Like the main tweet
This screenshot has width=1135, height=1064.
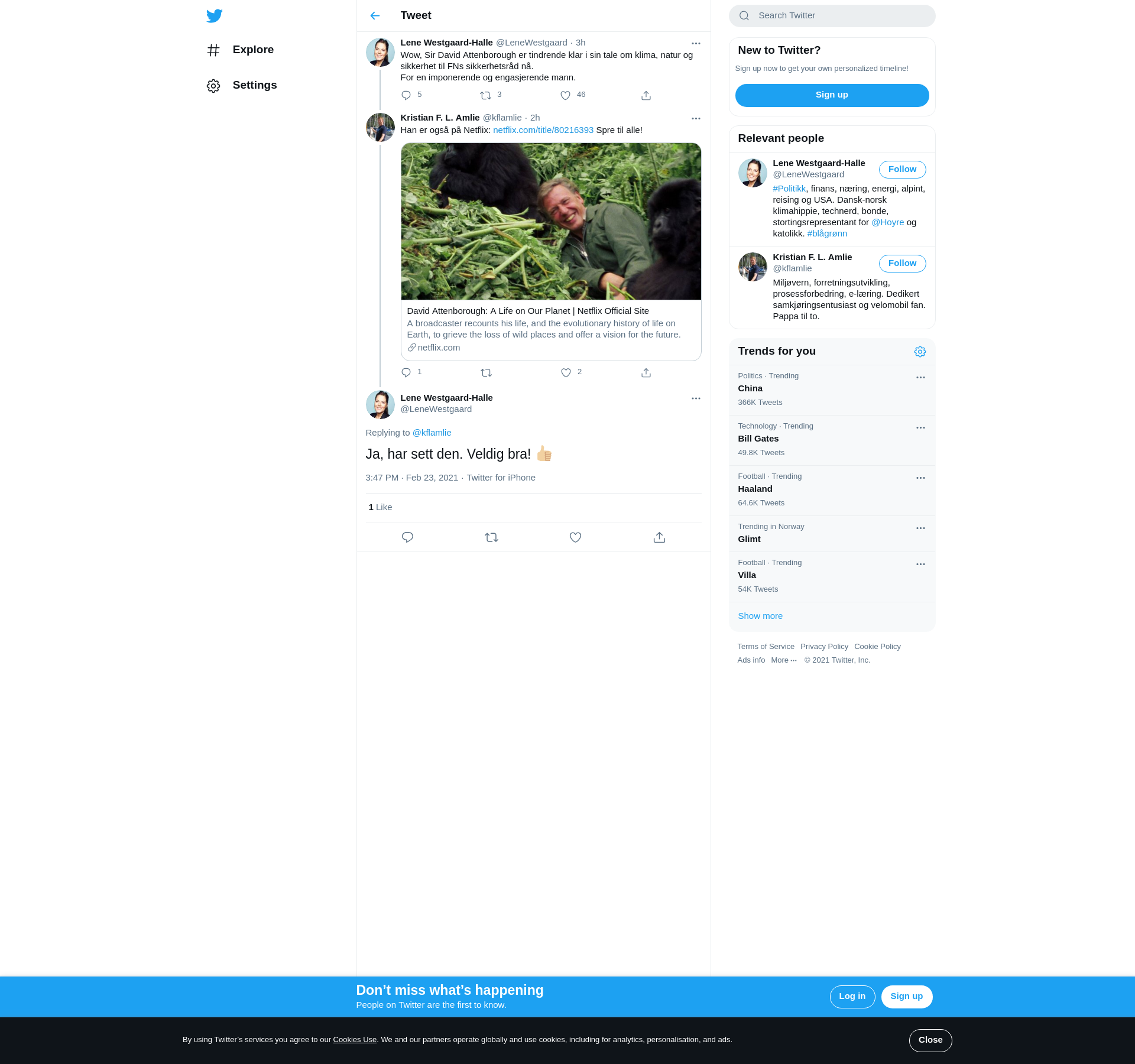[575, 537]
